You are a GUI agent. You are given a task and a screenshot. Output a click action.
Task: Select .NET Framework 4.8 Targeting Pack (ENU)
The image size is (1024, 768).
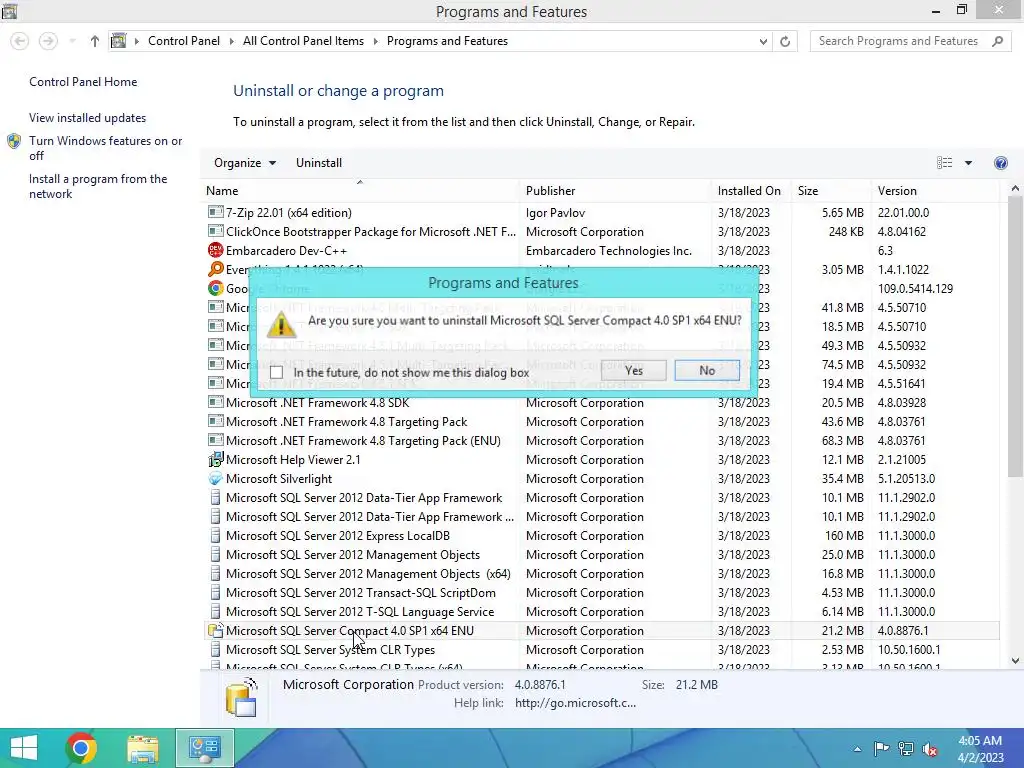tap(601, 441)
